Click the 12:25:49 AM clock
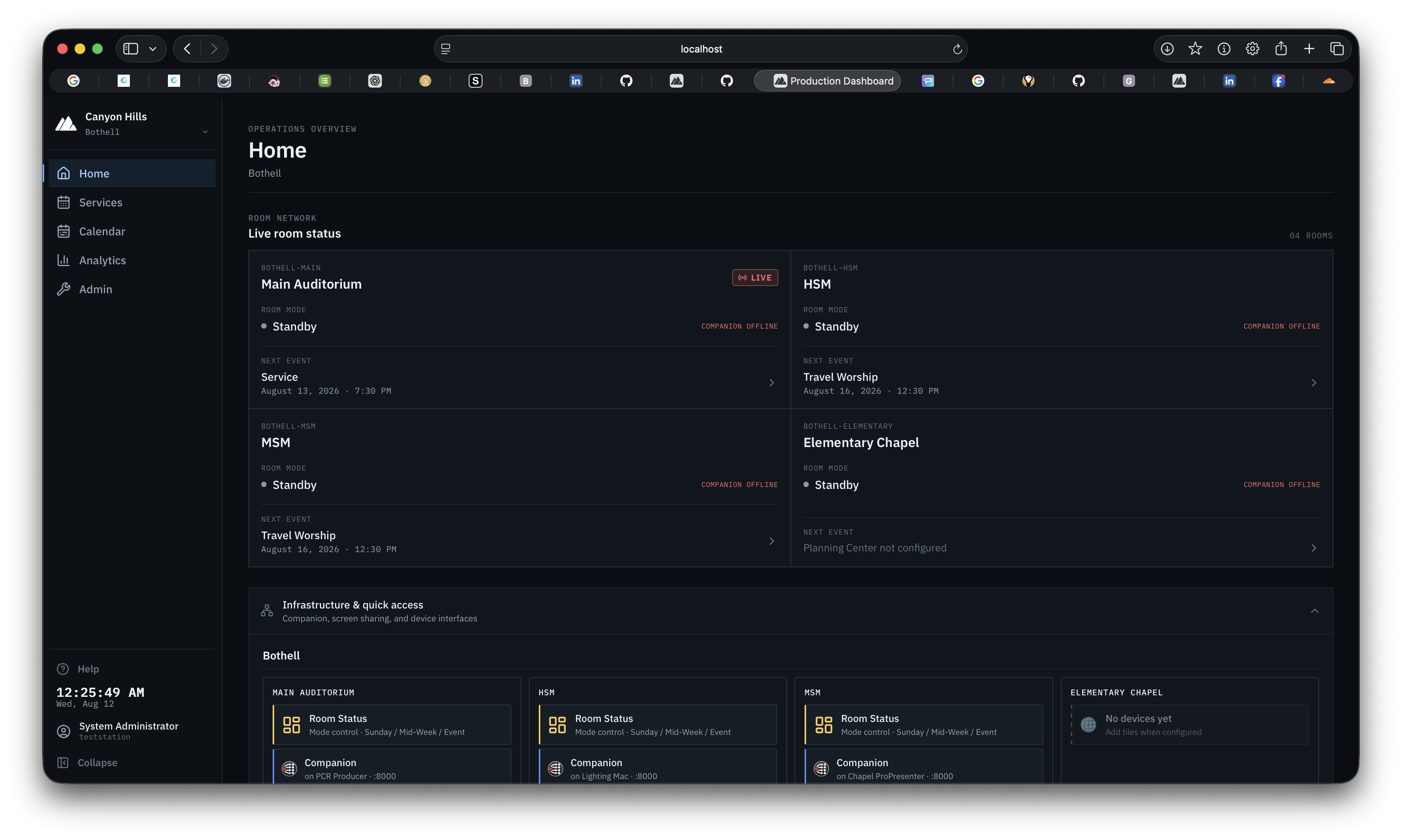 click(x=100, y=692)
